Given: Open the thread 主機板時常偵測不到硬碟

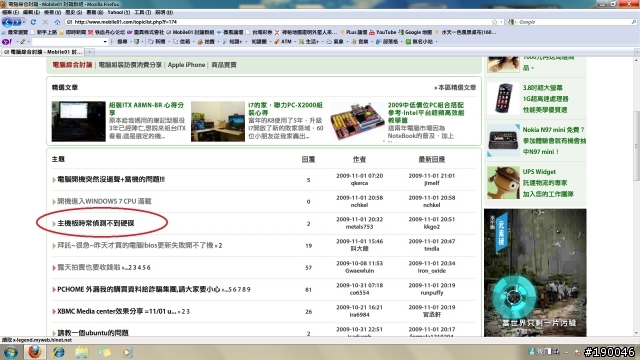Looking at the screenshot, I should (96, 223).
